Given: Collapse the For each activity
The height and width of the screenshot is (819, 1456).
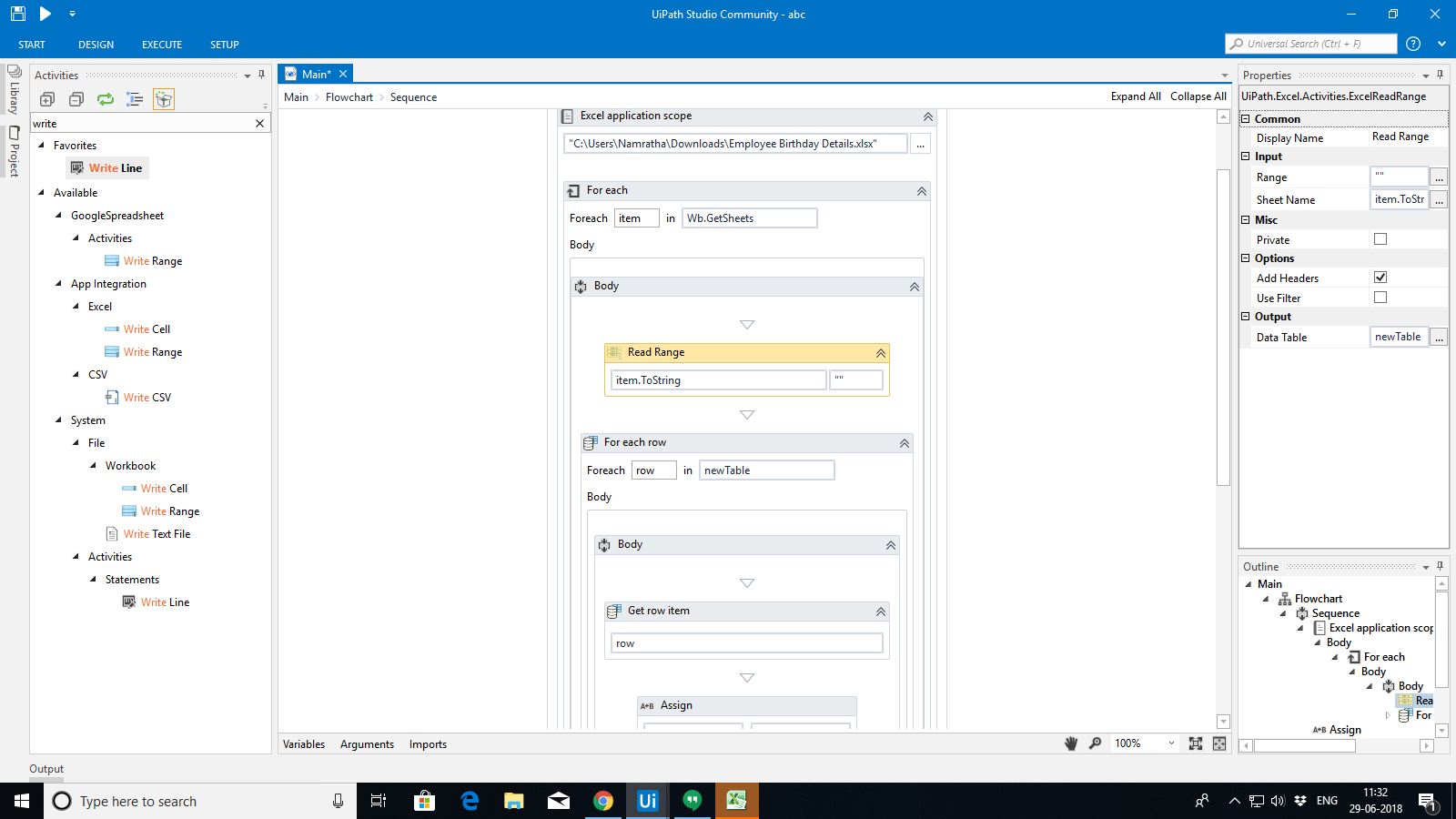Looking at the screenshot, I should (922, 191).
